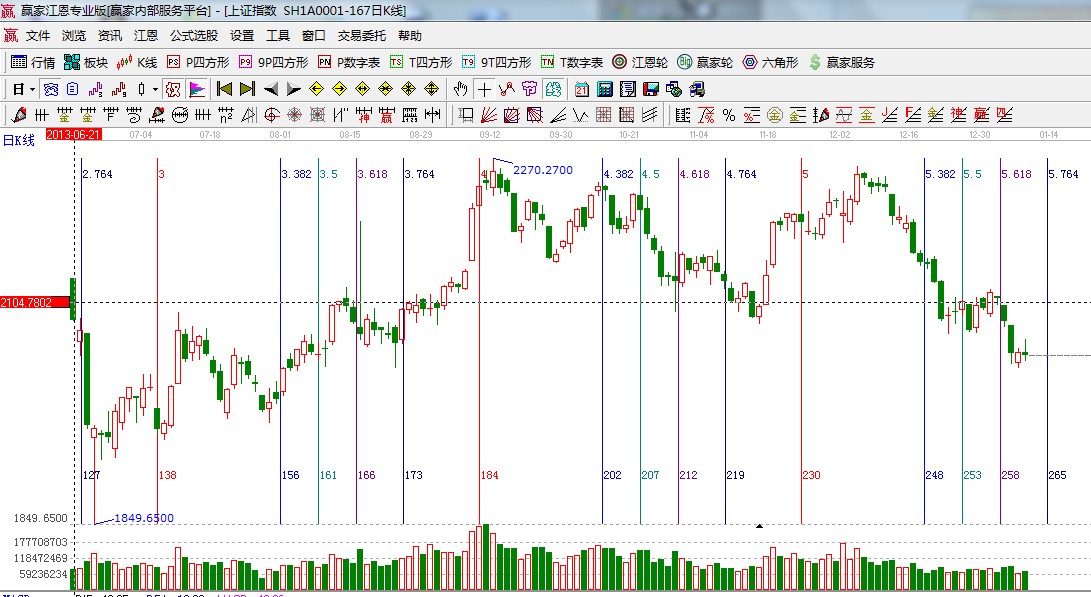Open the 六角形 hexagon tool
Screen dimensions: 1091x597
coord(770,62)
